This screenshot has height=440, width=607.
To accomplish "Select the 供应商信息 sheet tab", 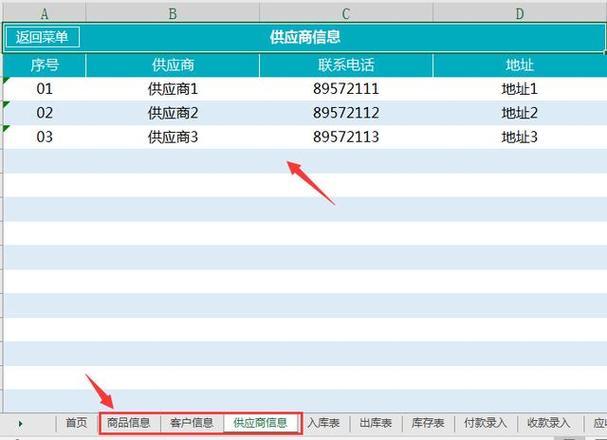I will coord(261,423).
